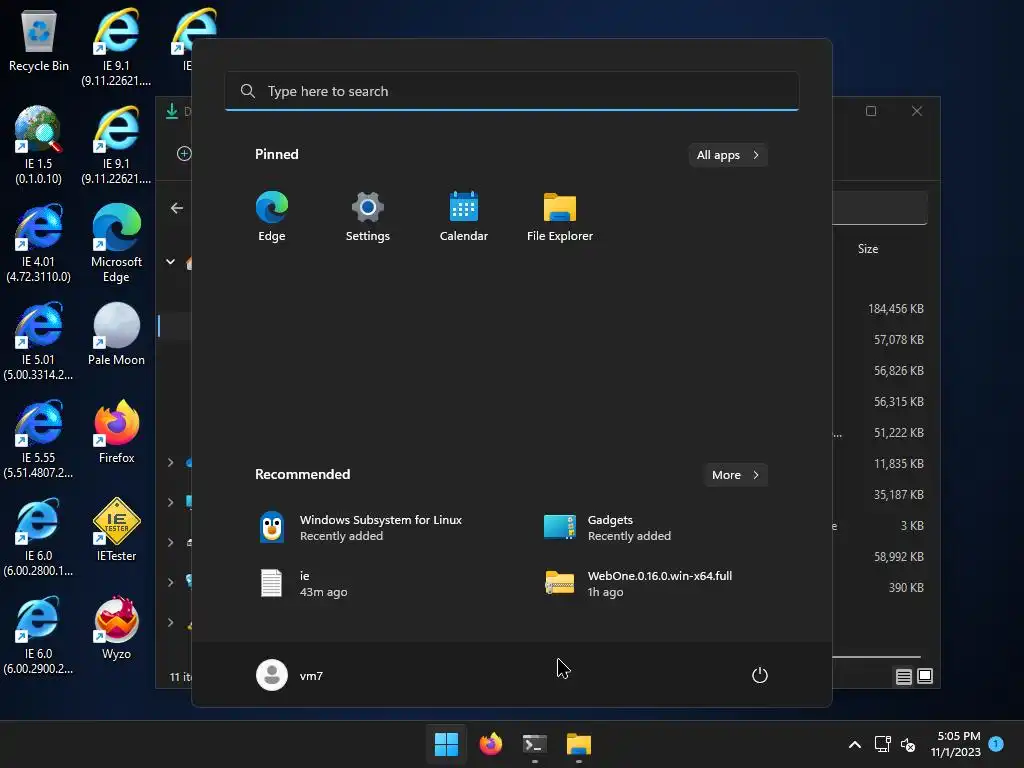Click the 184,456 KB size cell
1024x768 pixels.
click(x=895, y=309)
